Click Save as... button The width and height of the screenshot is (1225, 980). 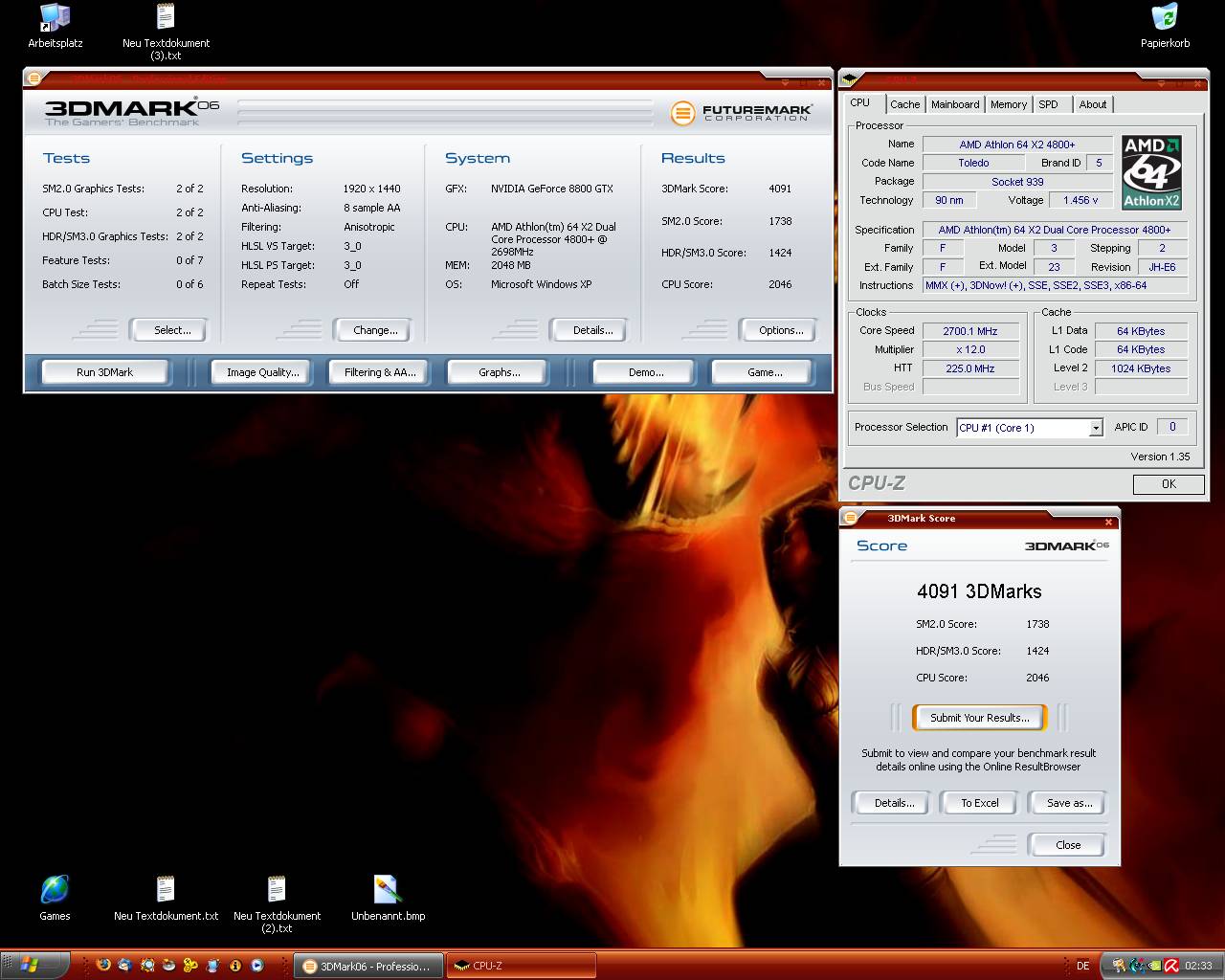coord(1068,803)
